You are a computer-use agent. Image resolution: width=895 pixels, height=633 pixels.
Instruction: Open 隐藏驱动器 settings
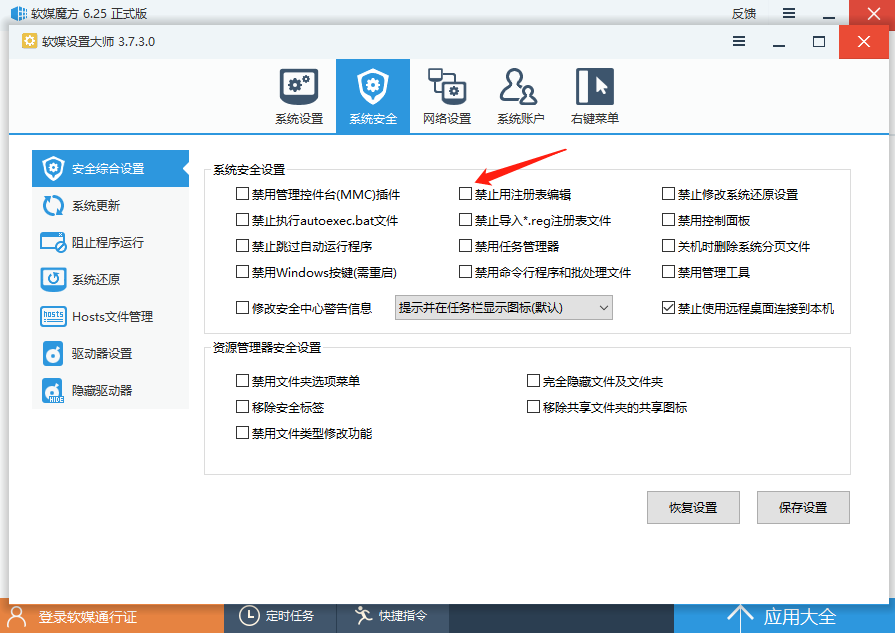coord(106,390)
